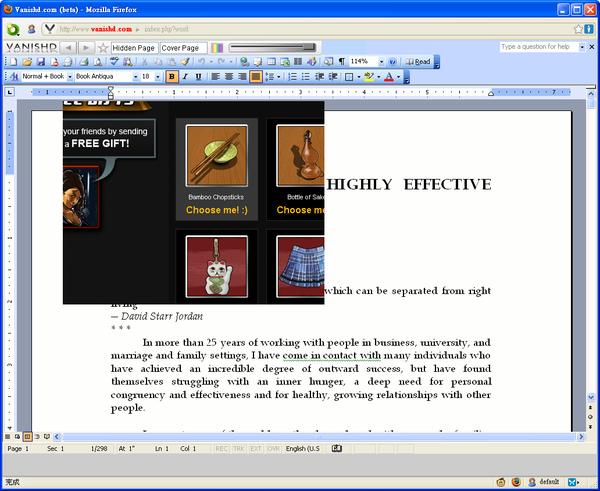This screenshot has width=600, height=491.
Task: Click the Read button
Action: (418, 62)
